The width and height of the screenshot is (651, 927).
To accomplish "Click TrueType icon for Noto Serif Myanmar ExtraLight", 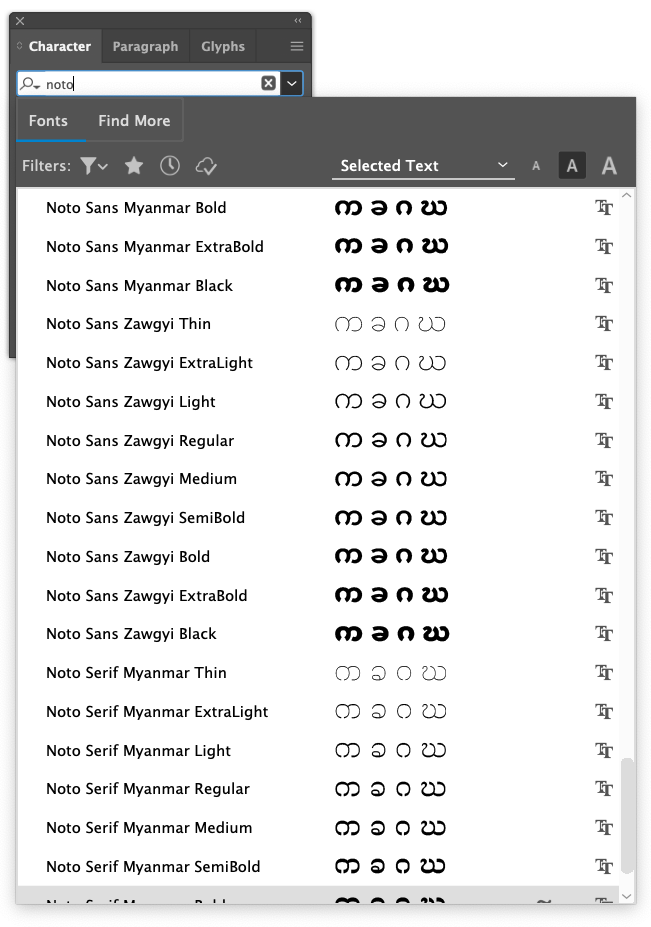I will 604,711.
